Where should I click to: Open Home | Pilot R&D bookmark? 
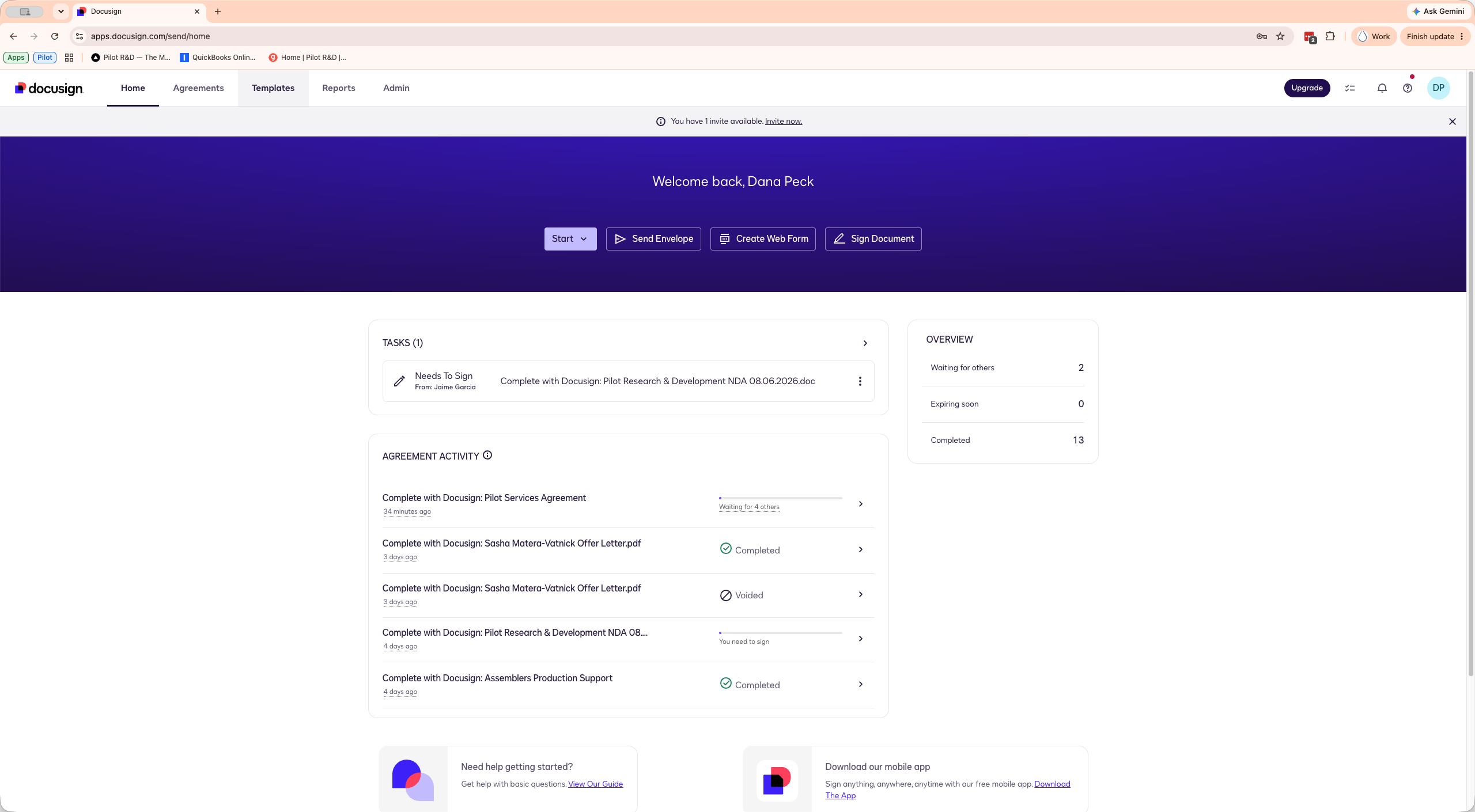(x=308, y=58)
